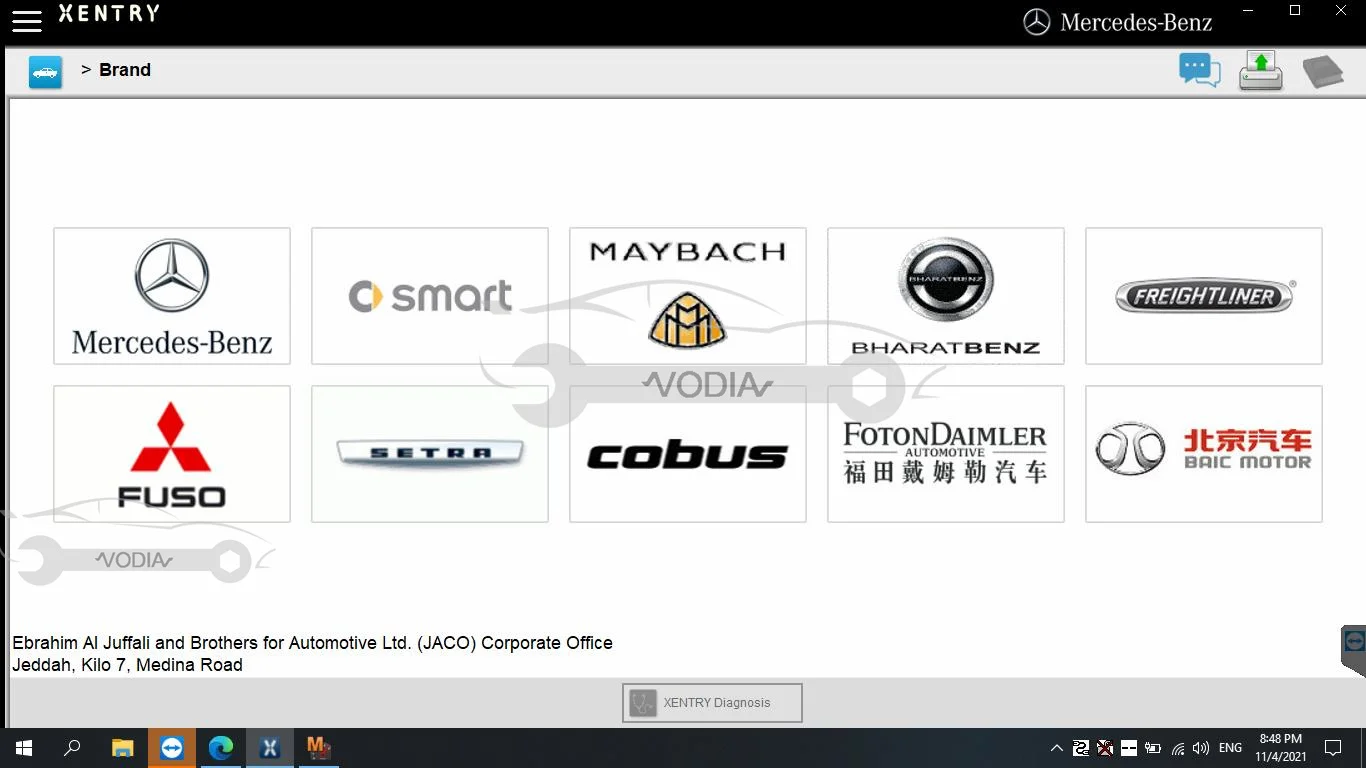Screen dimensions: 1366x768
Task: Pick the Cobus brand tile
Action: click(x=688, y=454)
